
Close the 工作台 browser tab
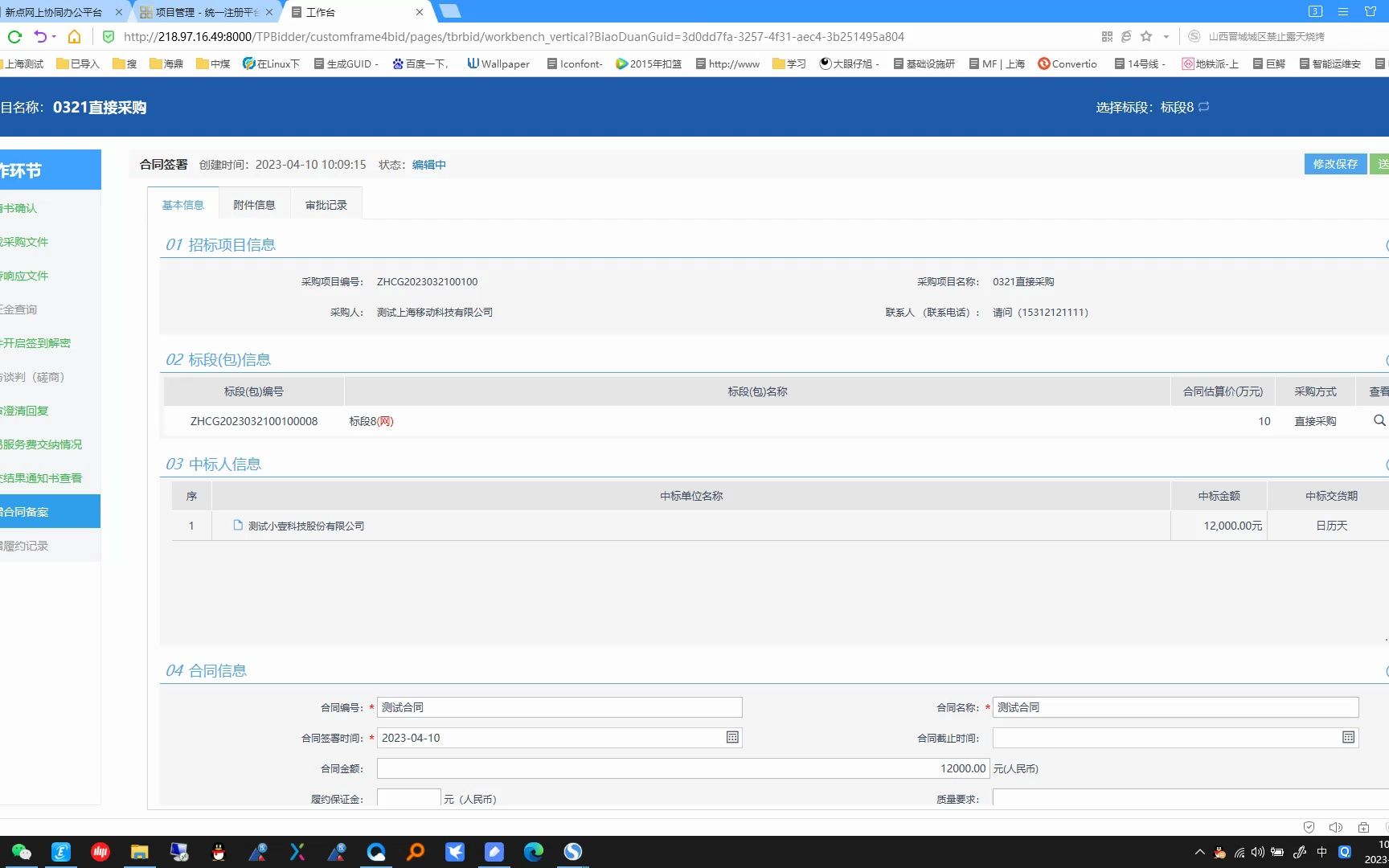420,12
